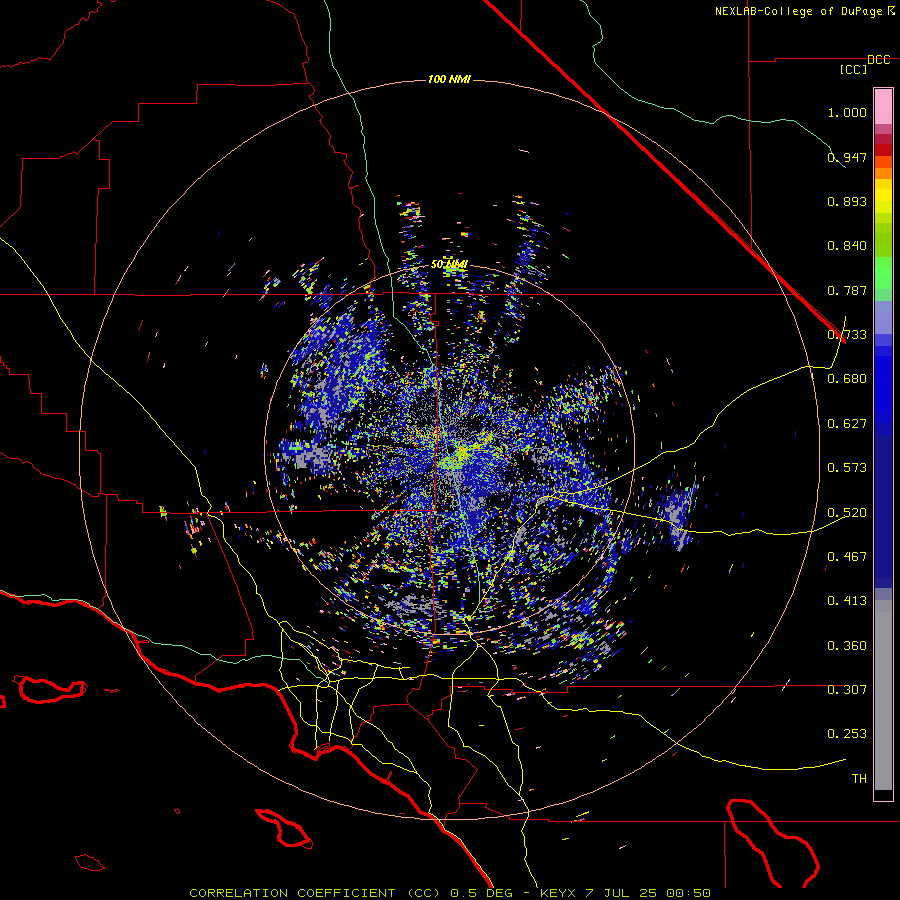Pick the pink segment of the color bar

click(x=883, y=106)
